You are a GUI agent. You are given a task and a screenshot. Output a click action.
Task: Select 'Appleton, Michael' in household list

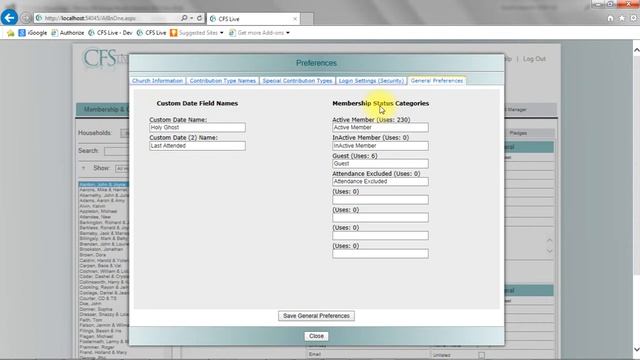point(98,211)
